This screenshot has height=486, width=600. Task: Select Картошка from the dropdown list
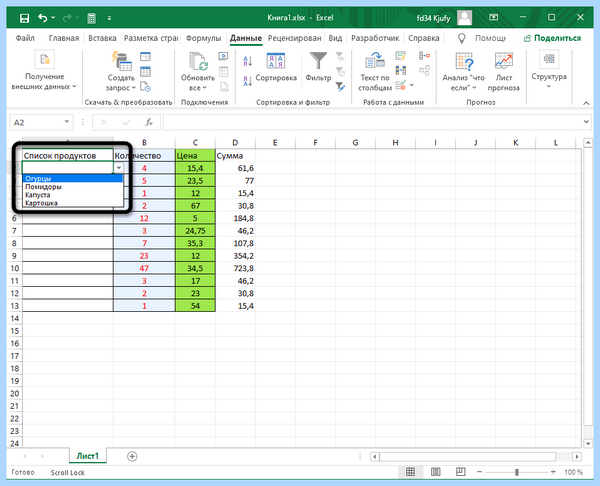pyautogui.click(x=73, y=203)
